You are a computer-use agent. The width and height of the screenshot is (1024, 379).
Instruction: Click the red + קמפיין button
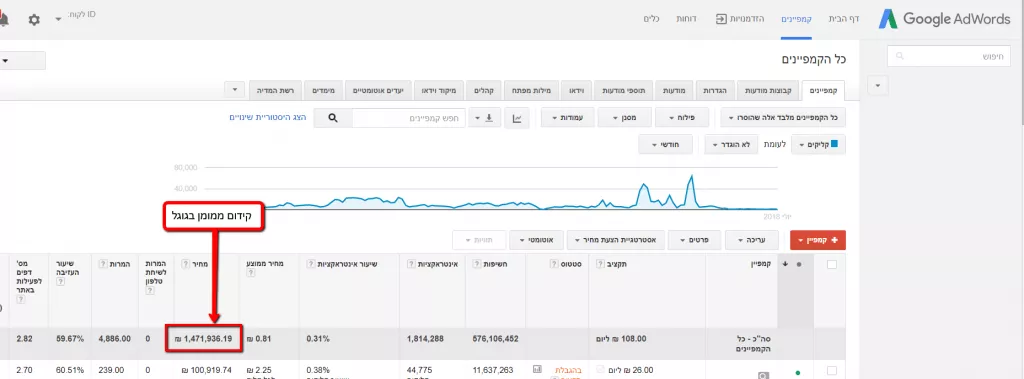pyautogui.click(x=818, y=240)
